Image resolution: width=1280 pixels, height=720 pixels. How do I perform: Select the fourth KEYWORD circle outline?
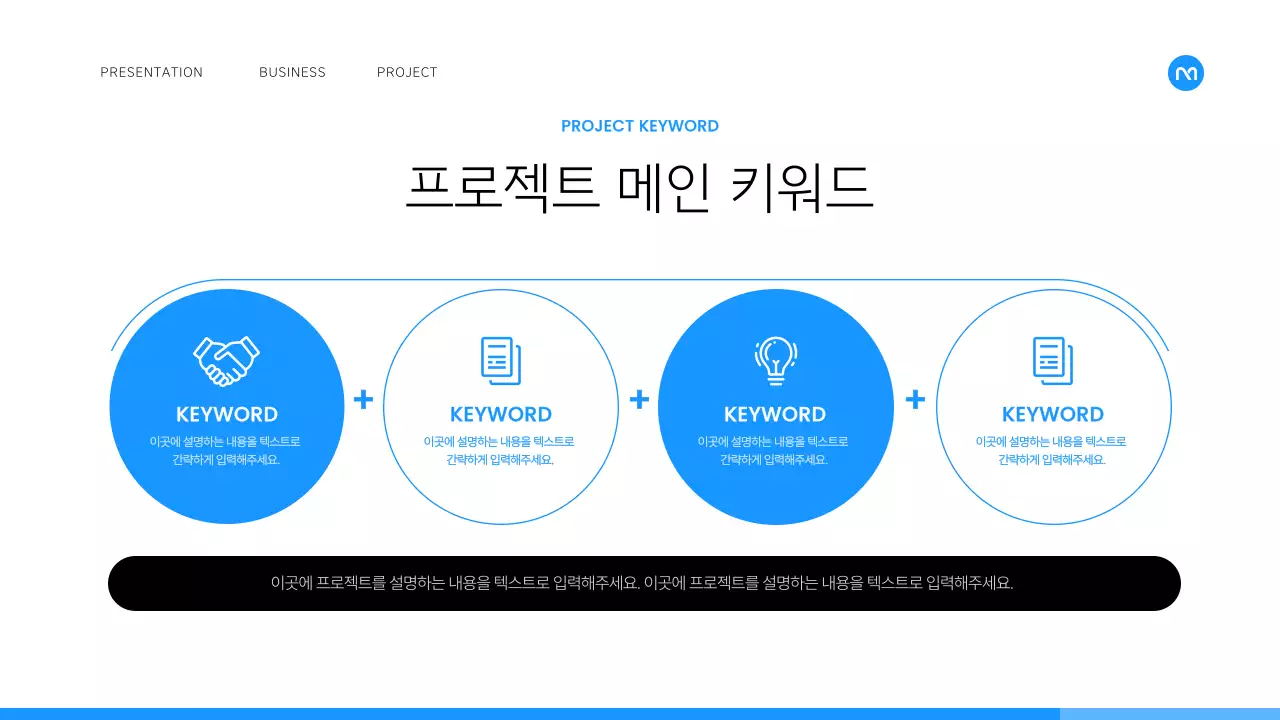pyautogui.click(x=1054, y=405)
